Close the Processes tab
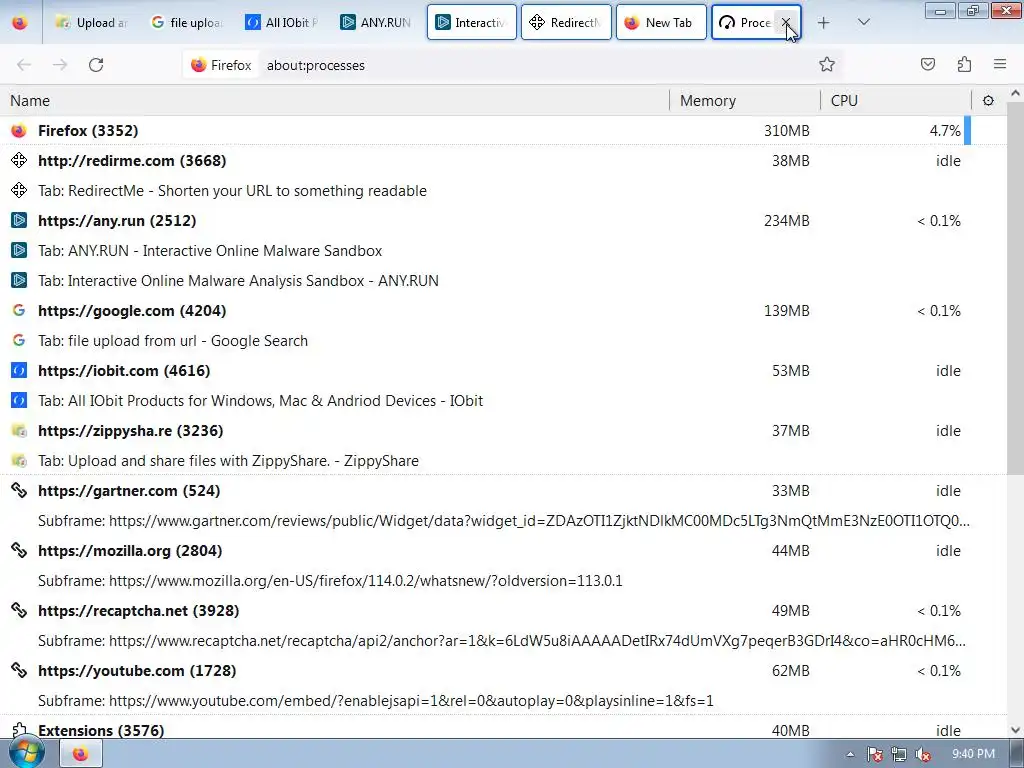 click(x=786, y=22)
